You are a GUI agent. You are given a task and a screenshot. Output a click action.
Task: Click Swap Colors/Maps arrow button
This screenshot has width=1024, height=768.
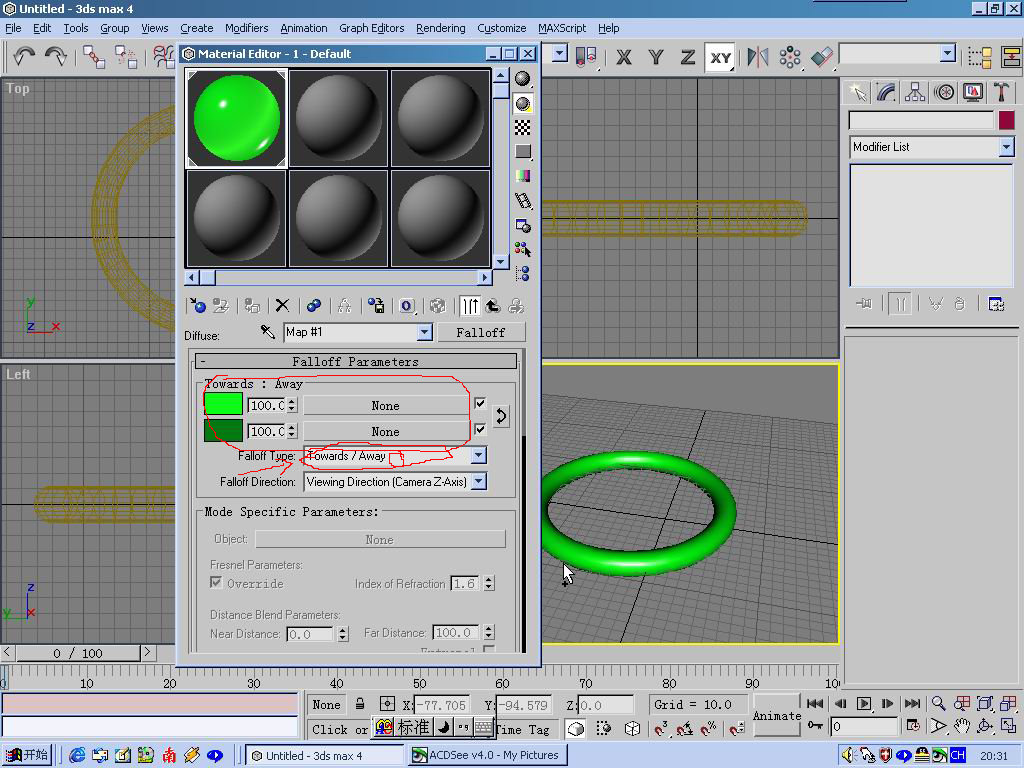point(501,416)
